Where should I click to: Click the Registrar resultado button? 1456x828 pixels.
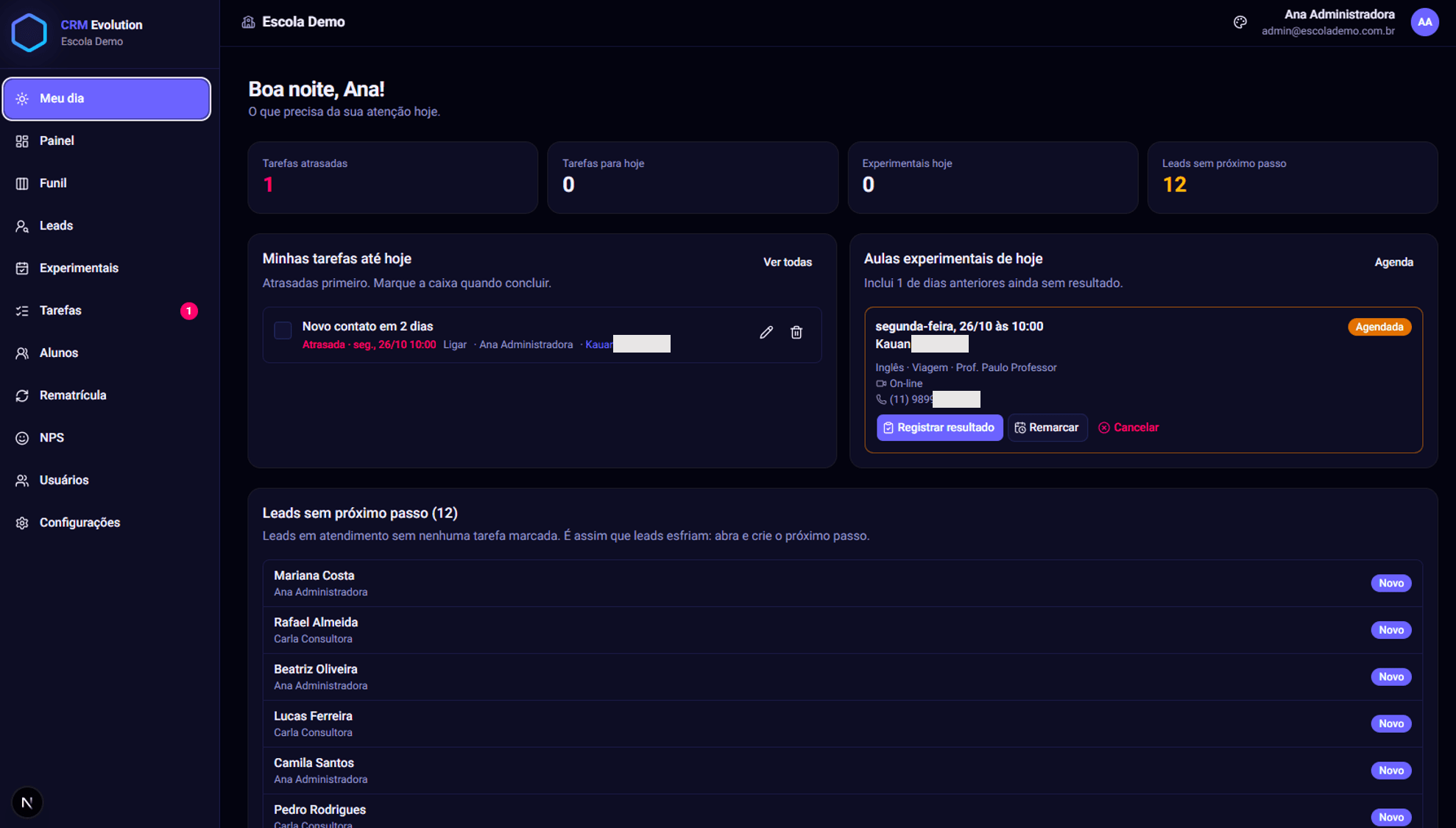click(x=939, y=428)
